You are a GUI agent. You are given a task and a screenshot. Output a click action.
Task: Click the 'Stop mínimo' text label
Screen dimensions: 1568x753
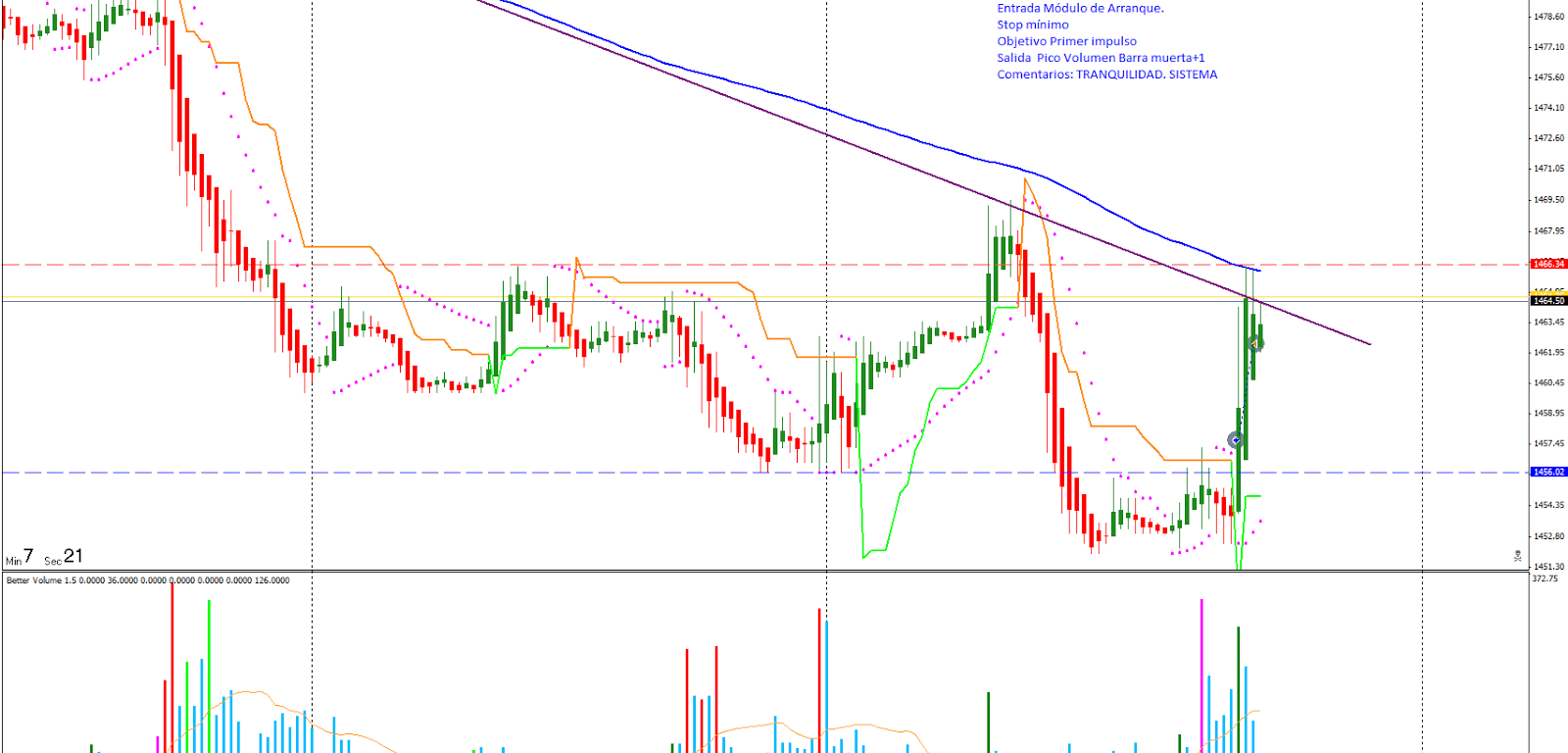point(1033,25)
